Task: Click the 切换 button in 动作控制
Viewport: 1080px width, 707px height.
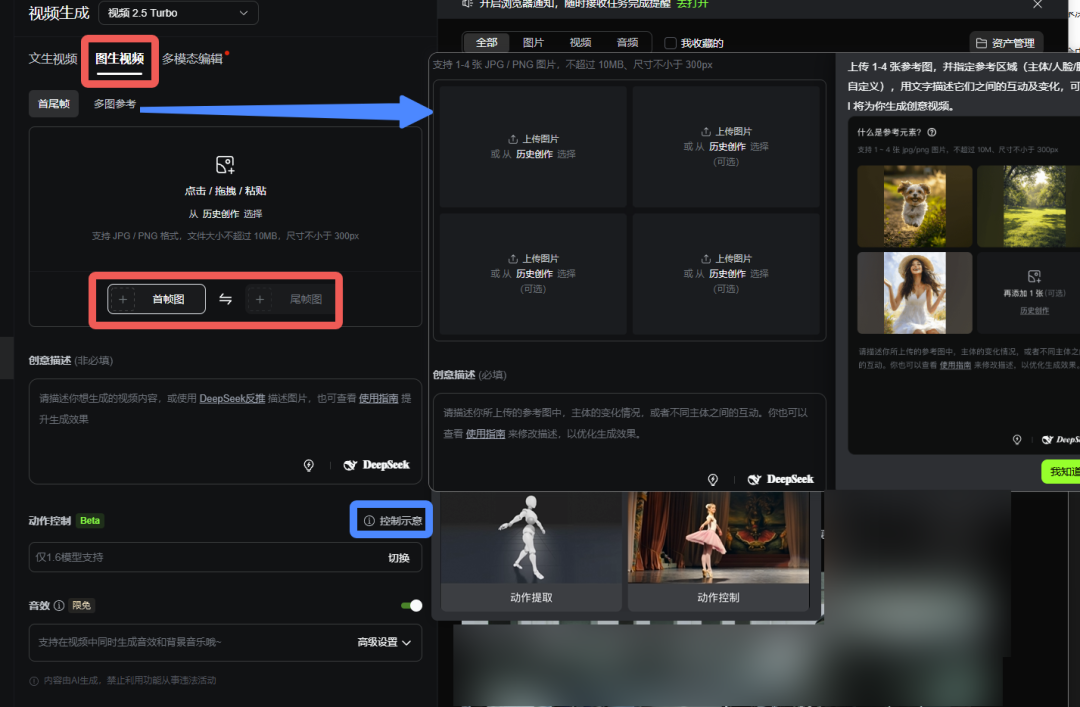Action: tap(399, 557)
